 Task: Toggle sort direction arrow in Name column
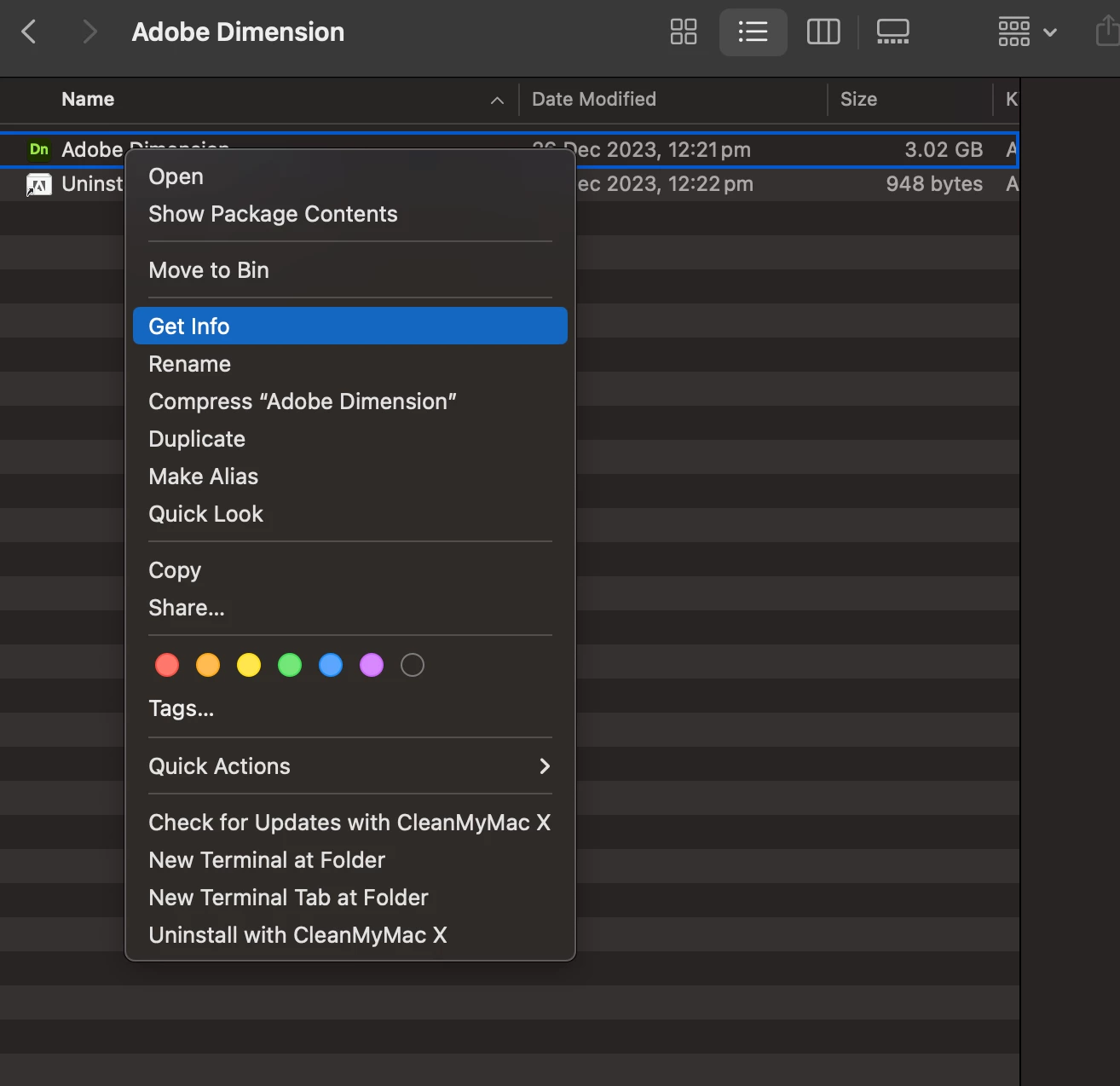click(x=497, y=101)
